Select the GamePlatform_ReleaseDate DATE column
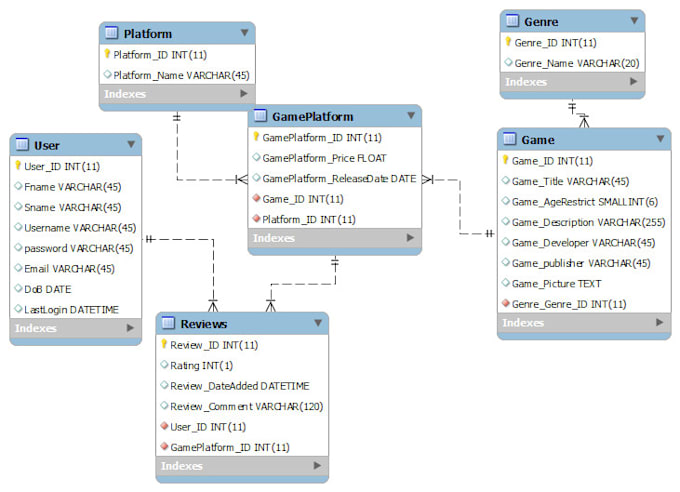Viewport: 680px width, 492px height. [x=334, y=178]
